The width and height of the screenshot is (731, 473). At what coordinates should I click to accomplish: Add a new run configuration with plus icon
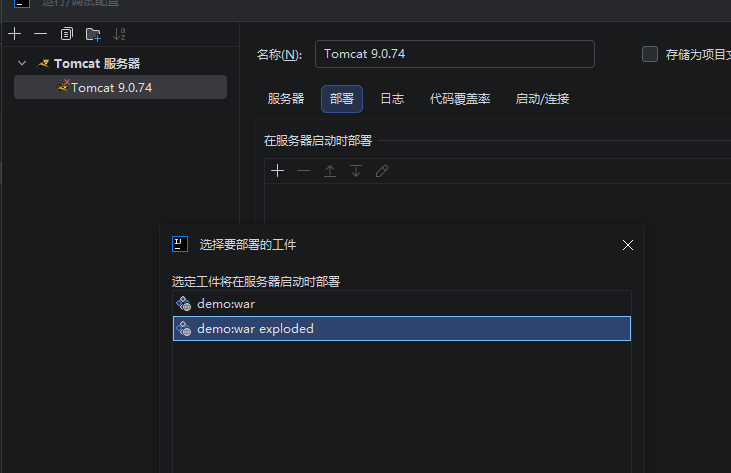point(14,34)
